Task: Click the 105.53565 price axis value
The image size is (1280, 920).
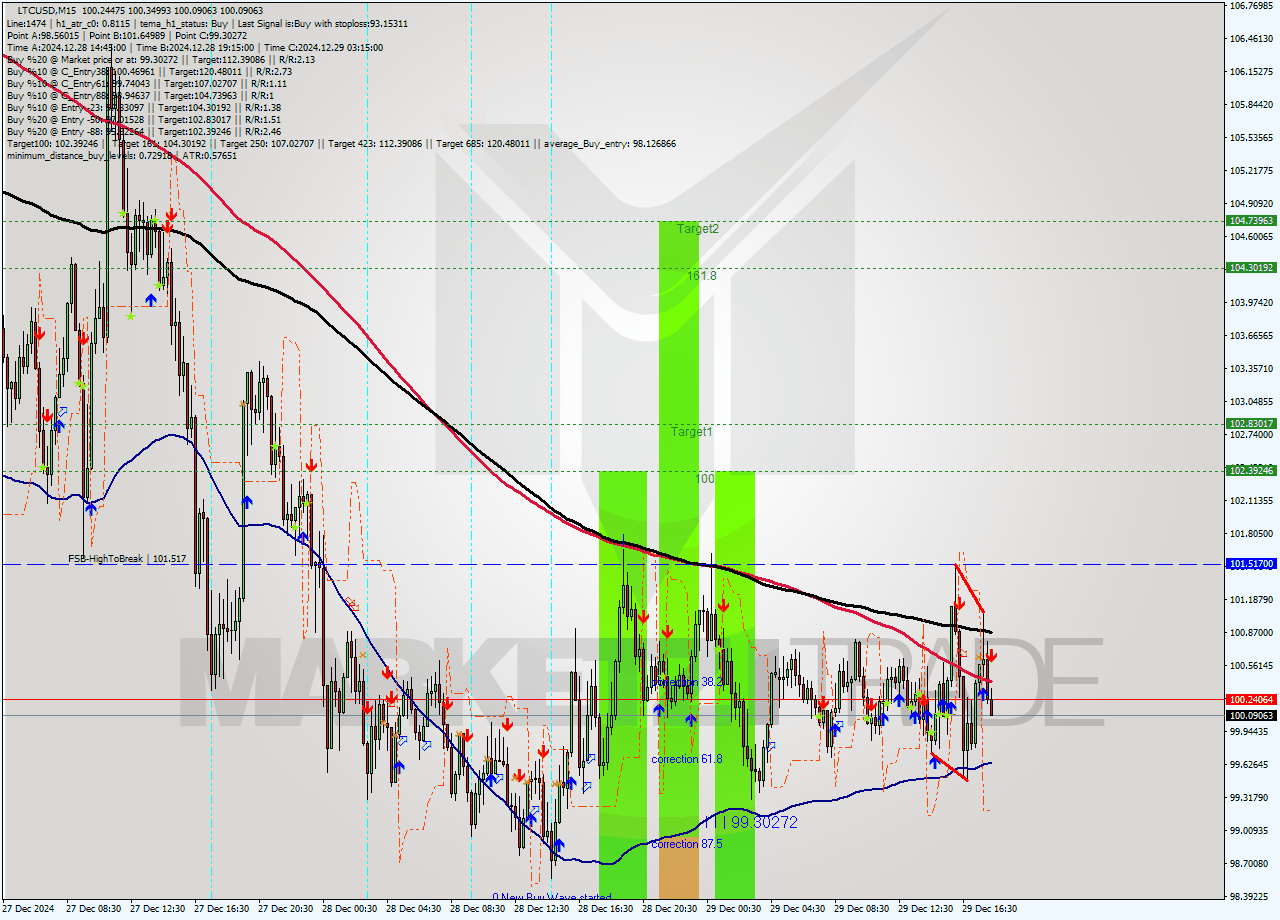Action: click(1251, 137)
